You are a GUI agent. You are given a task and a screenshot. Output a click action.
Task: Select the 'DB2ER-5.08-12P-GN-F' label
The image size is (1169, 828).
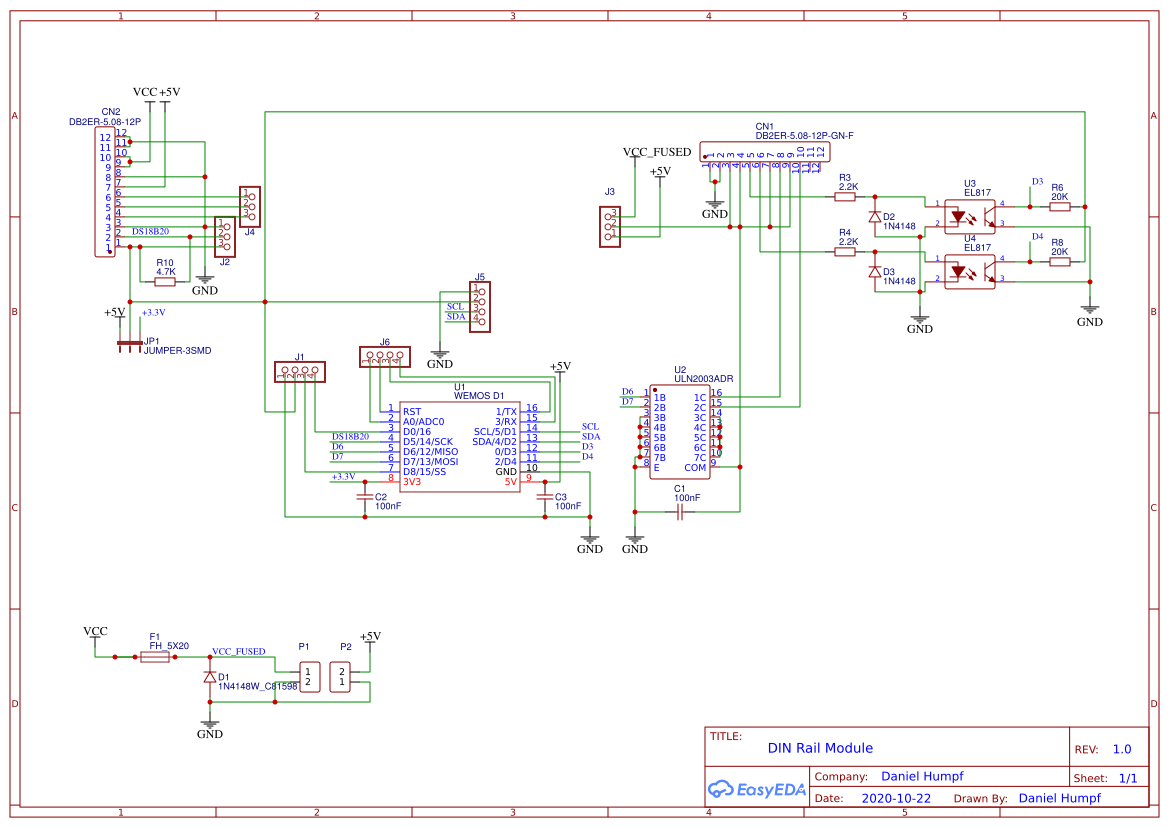(804, 136)
